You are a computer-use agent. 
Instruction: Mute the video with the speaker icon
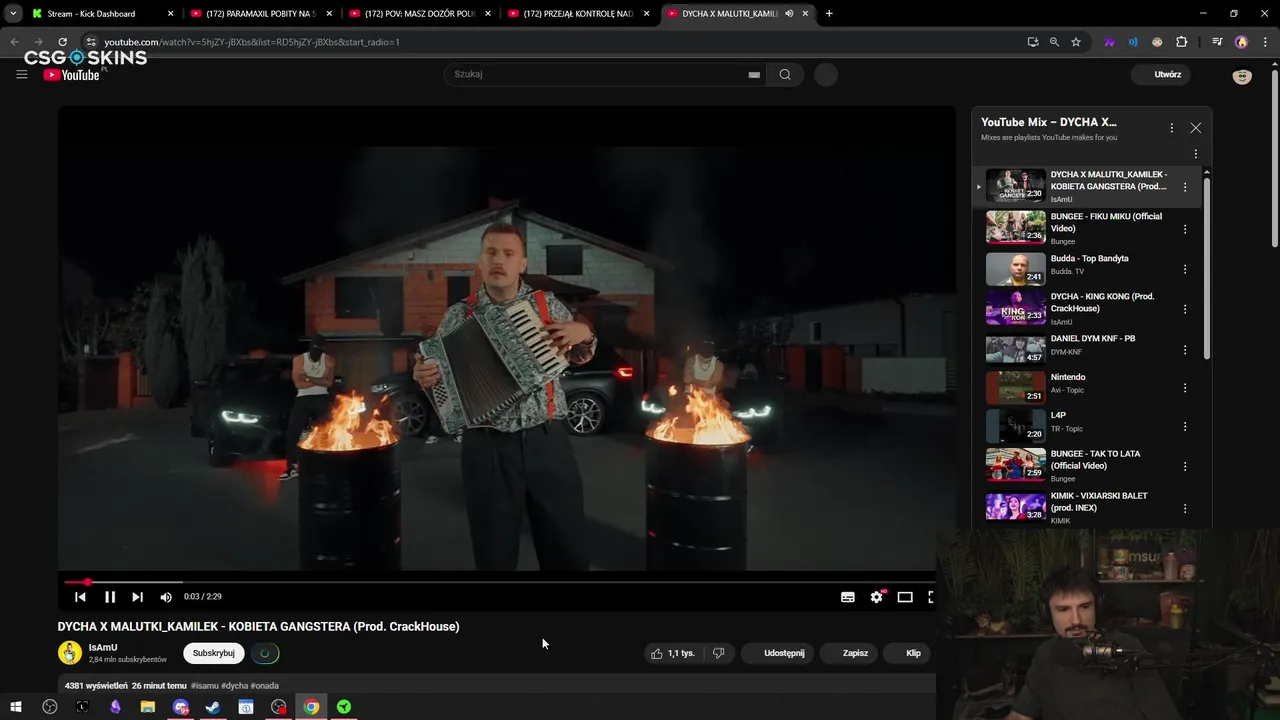166,597
